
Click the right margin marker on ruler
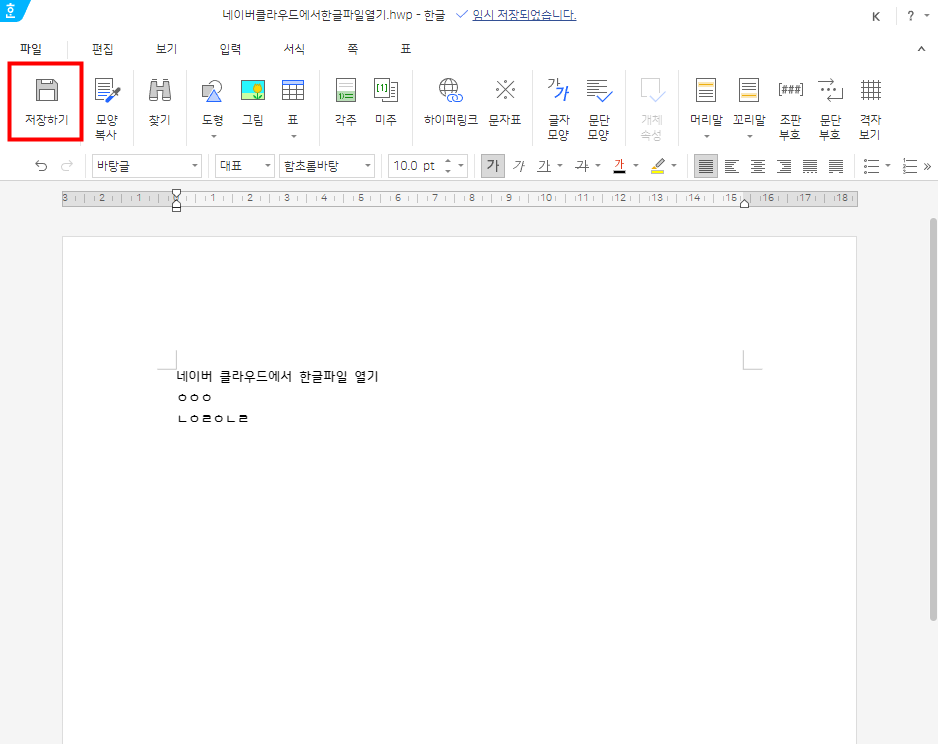tap(744, 204)
